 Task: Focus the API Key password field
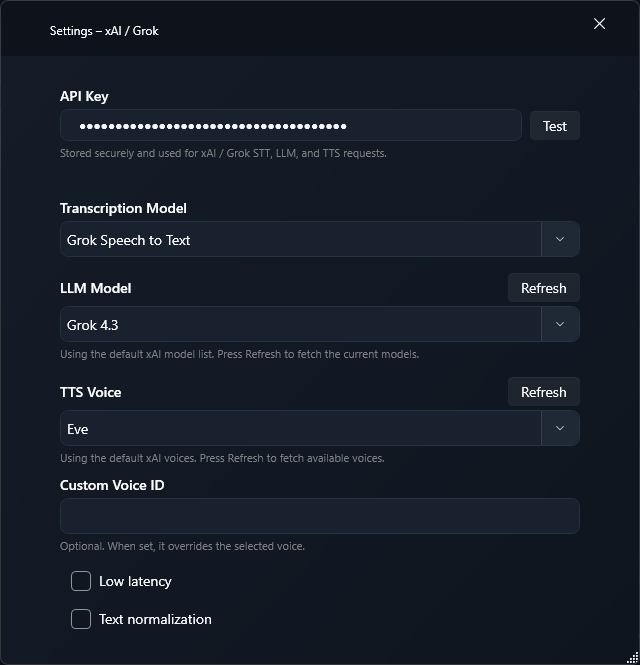click(x=291, y=126)
